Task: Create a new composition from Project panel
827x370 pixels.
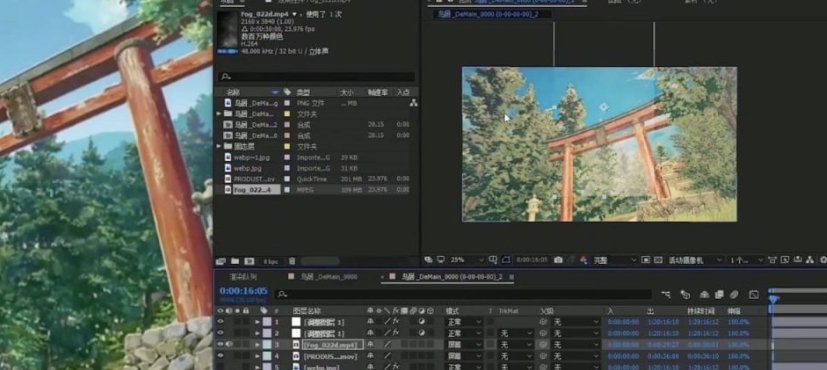Action: [249, 261]
